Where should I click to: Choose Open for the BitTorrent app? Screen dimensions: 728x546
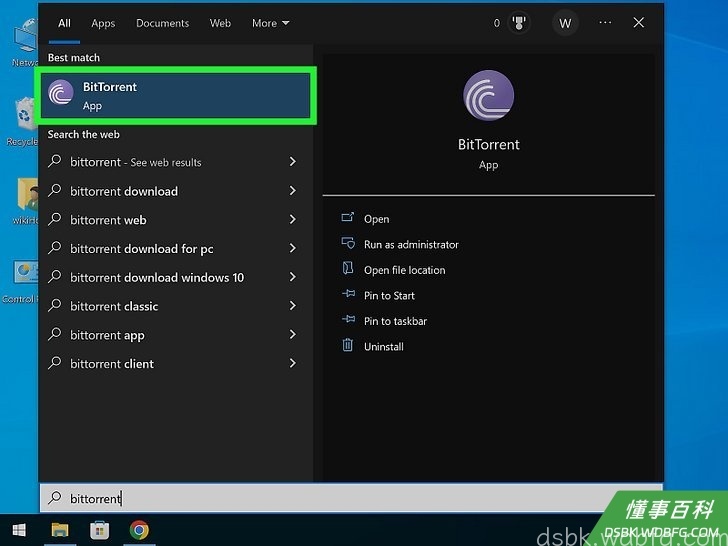377,219
